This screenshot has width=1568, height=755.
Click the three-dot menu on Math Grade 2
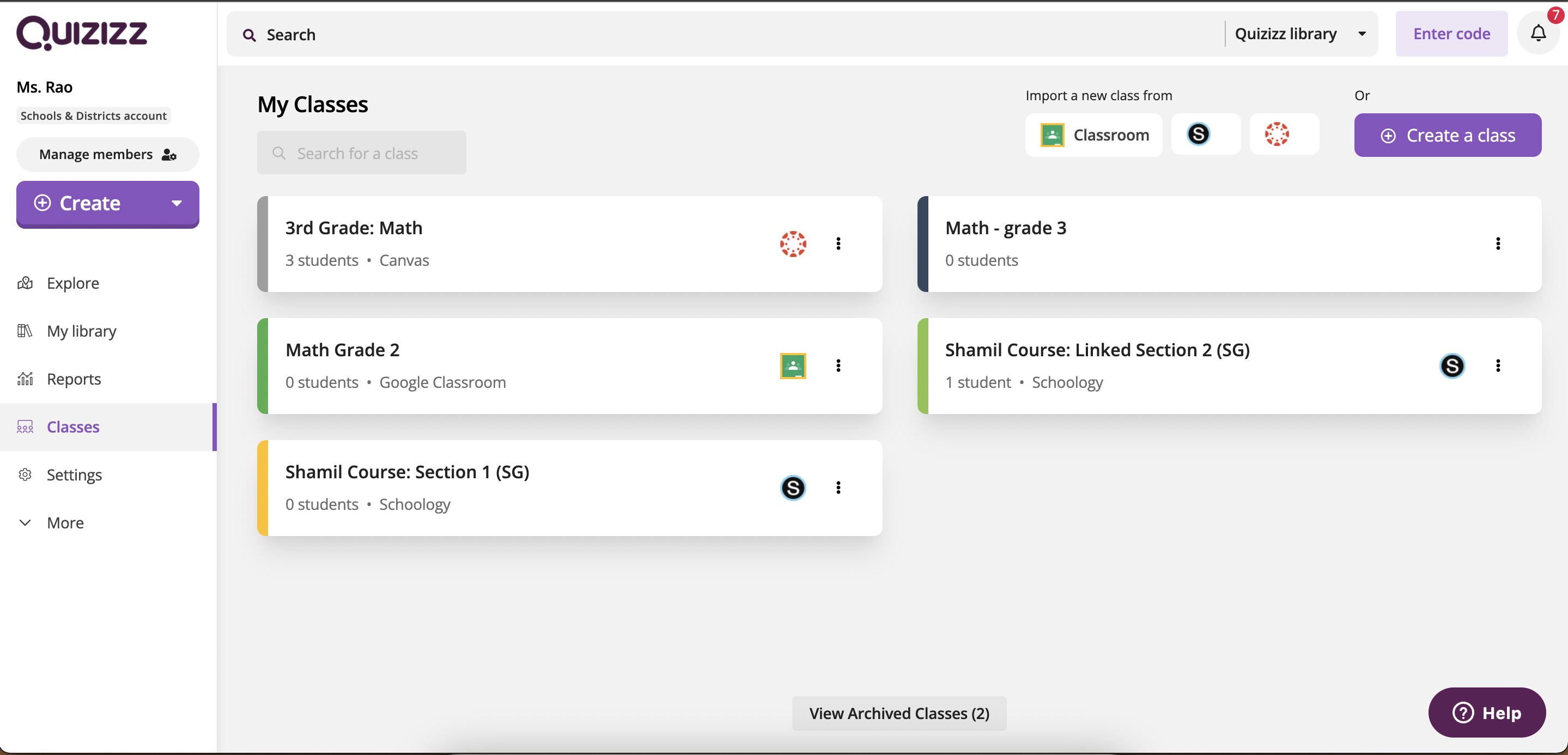(x=839, y=365)
